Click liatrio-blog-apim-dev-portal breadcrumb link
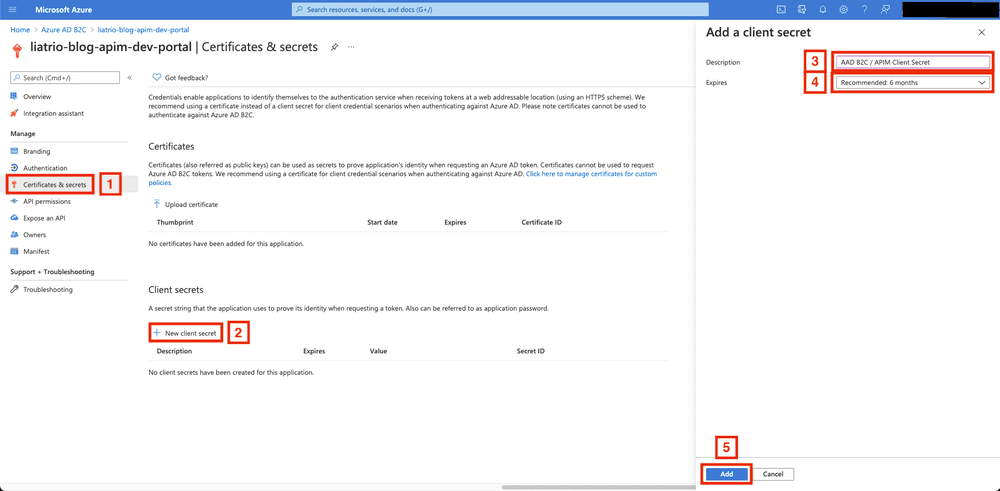Image resolution: width=1000 pixels, height=491 pixels. (x=143, y=29)
